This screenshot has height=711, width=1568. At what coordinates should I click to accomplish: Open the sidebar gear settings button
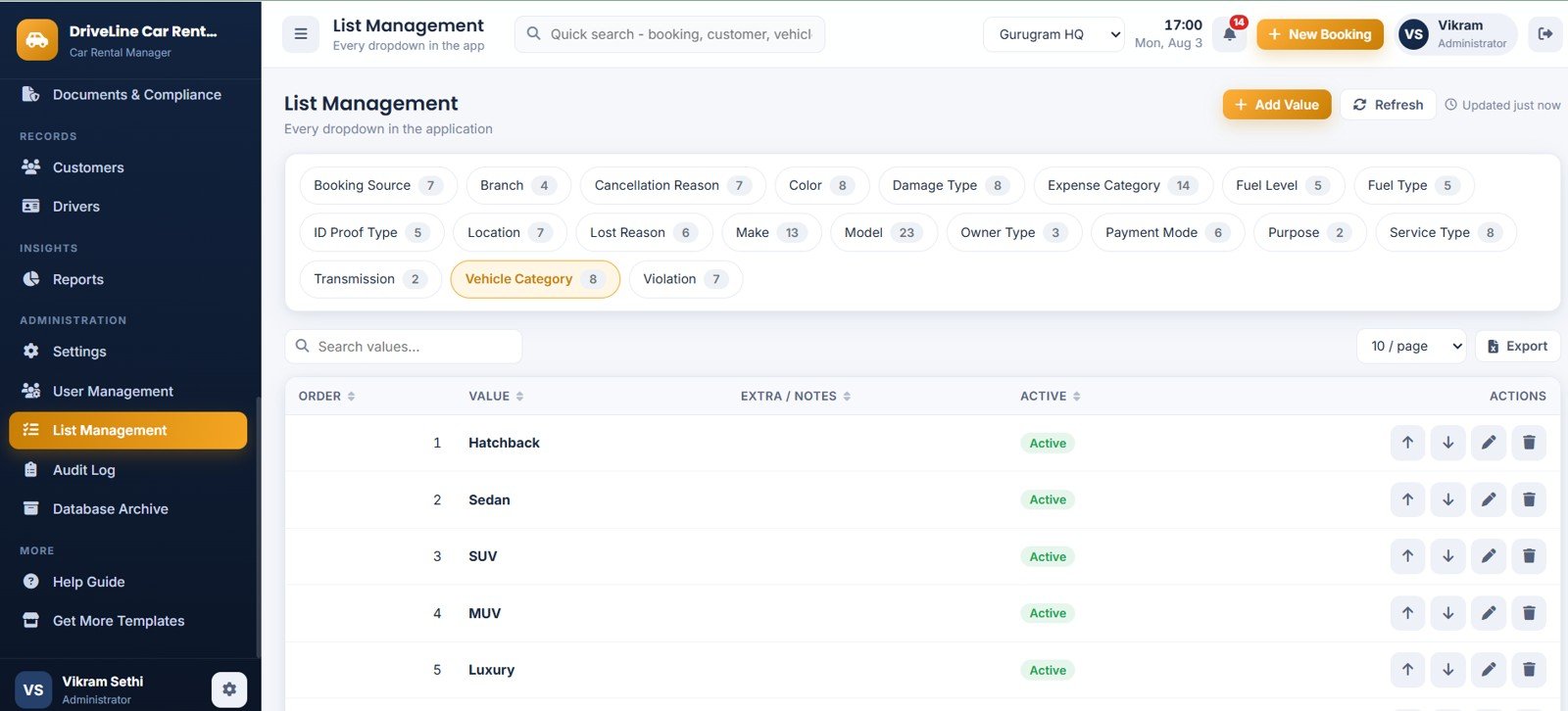229,689
